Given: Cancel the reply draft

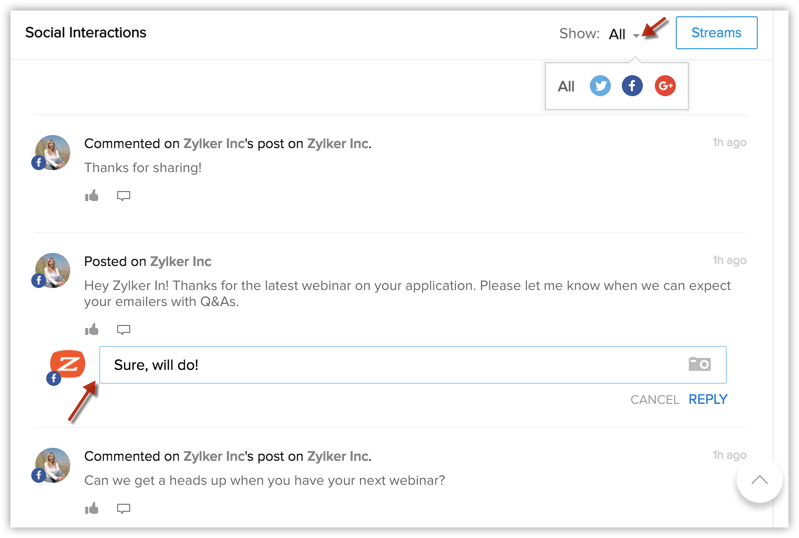Looking at the screenshot, I should point(654,400).
